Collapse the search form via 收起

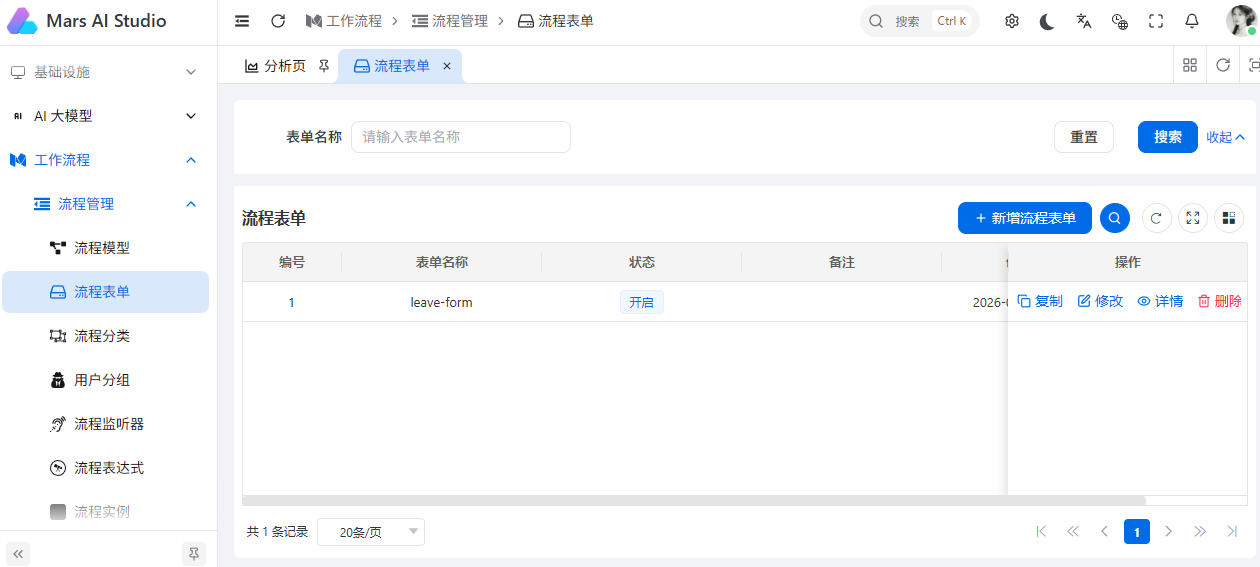pos(1226,137)
